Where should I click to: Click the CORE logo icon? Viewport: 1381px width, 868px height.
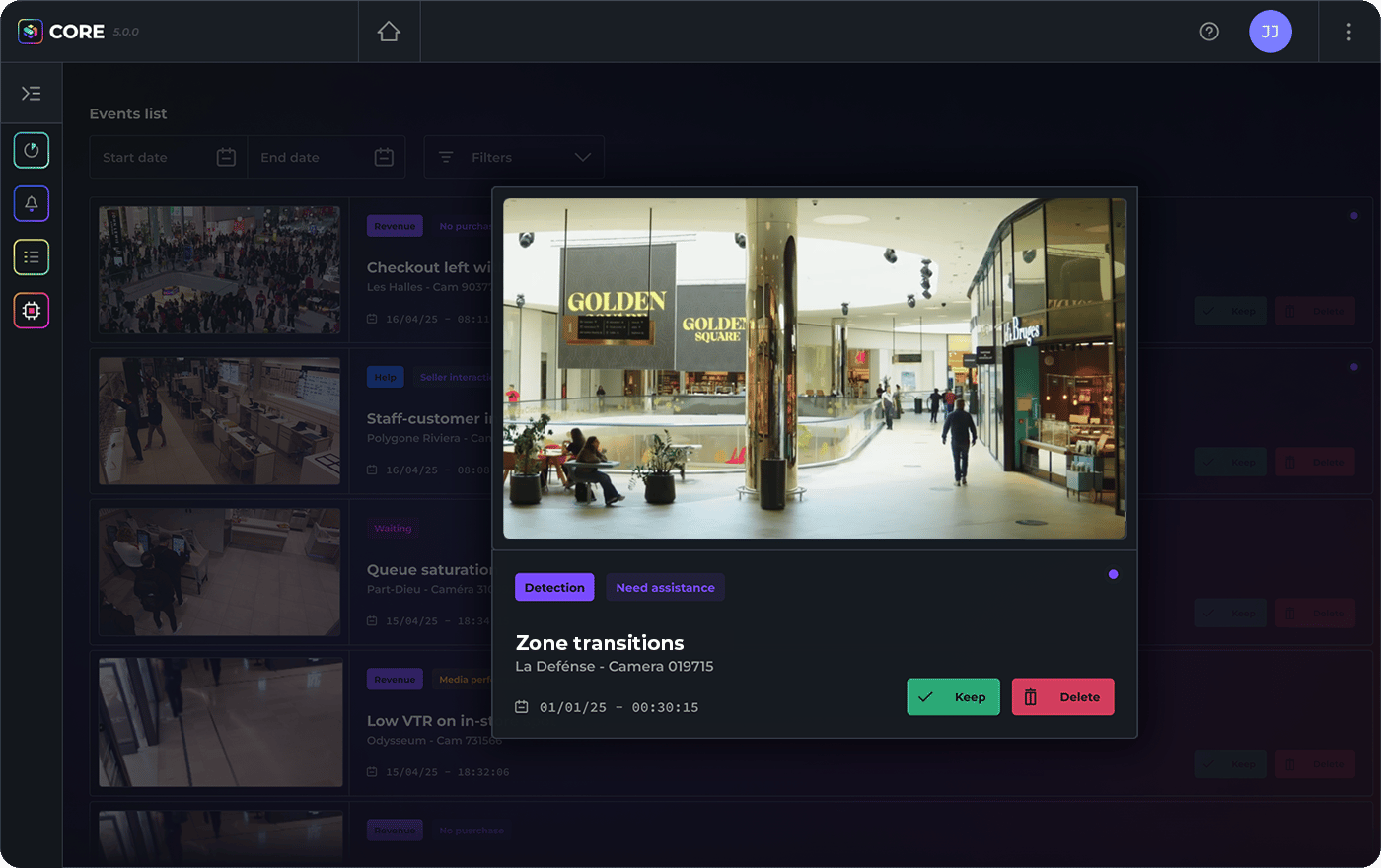31,32
